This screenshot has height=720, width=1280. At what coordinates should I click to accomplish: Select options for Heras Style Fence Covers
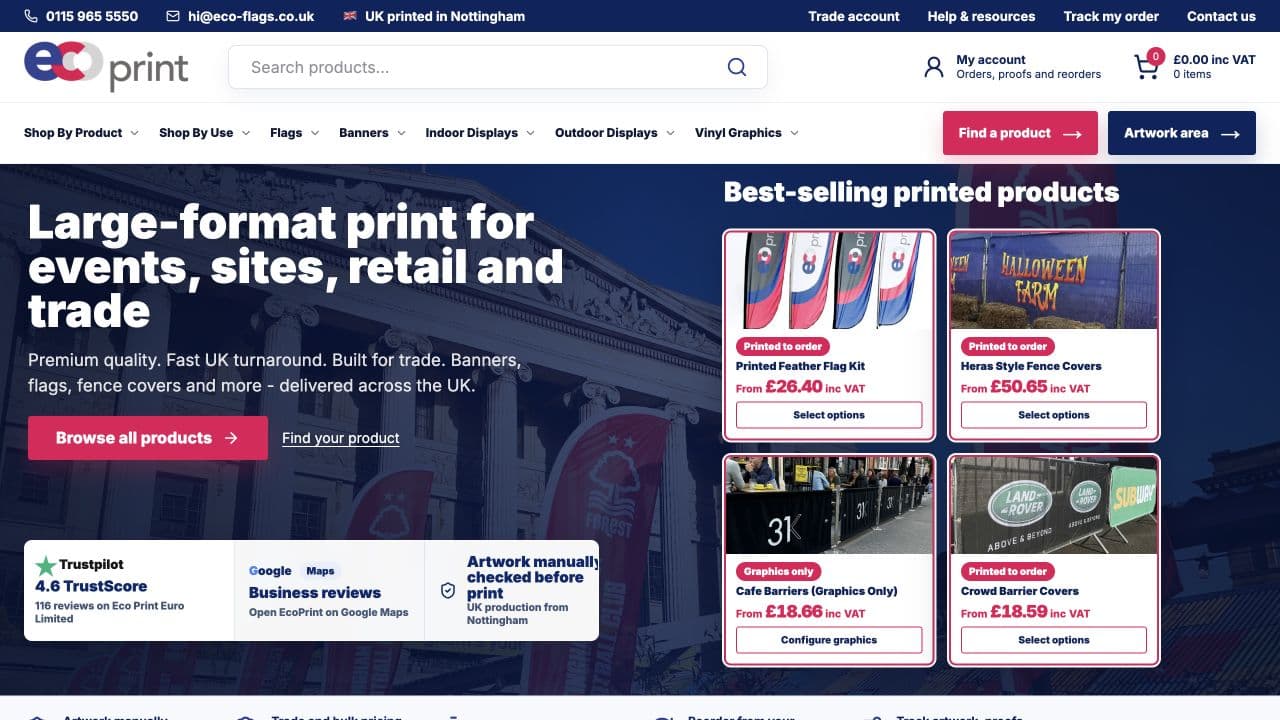(1054, 415)
